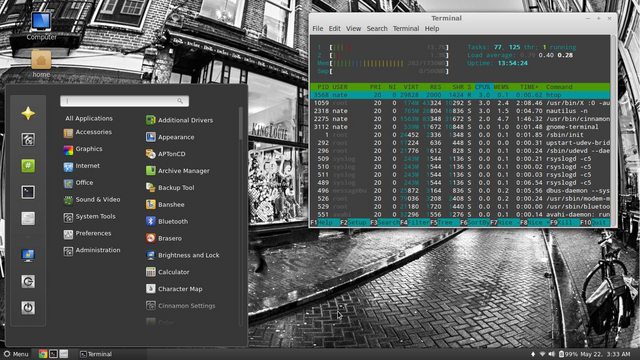Screen dimensions: 640x360
Task: Open the Terminal File menu
Action: 318,29
